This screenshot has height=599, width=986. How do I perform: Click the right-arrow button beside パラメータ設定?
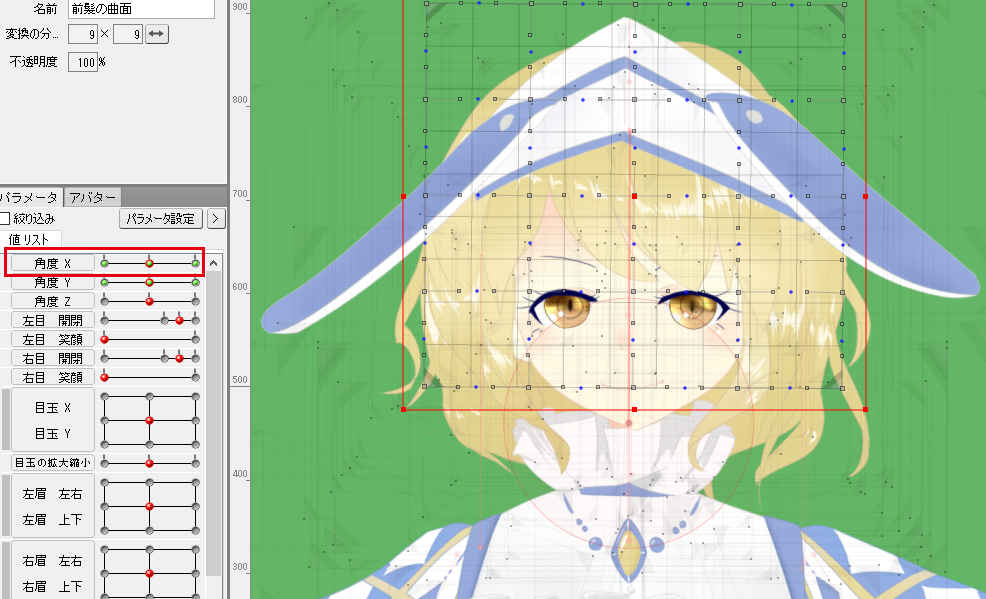216,219
